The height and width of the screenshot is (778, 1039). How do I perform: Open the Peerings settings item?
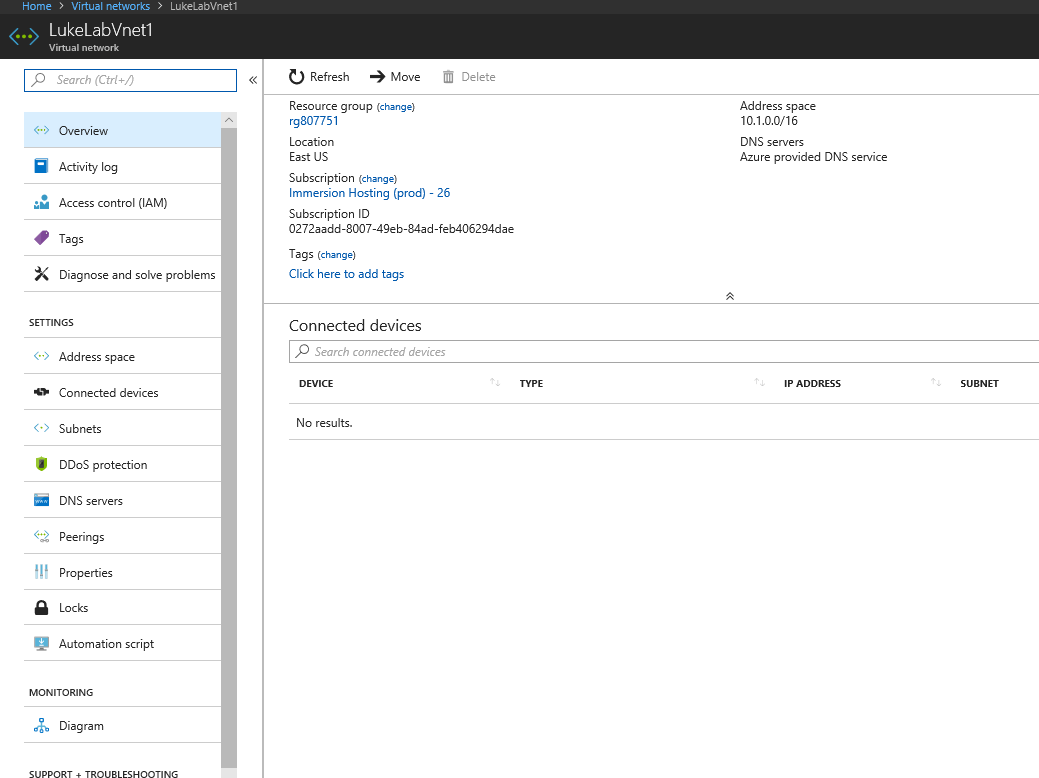pyautogui.click(x=123, y=536)
